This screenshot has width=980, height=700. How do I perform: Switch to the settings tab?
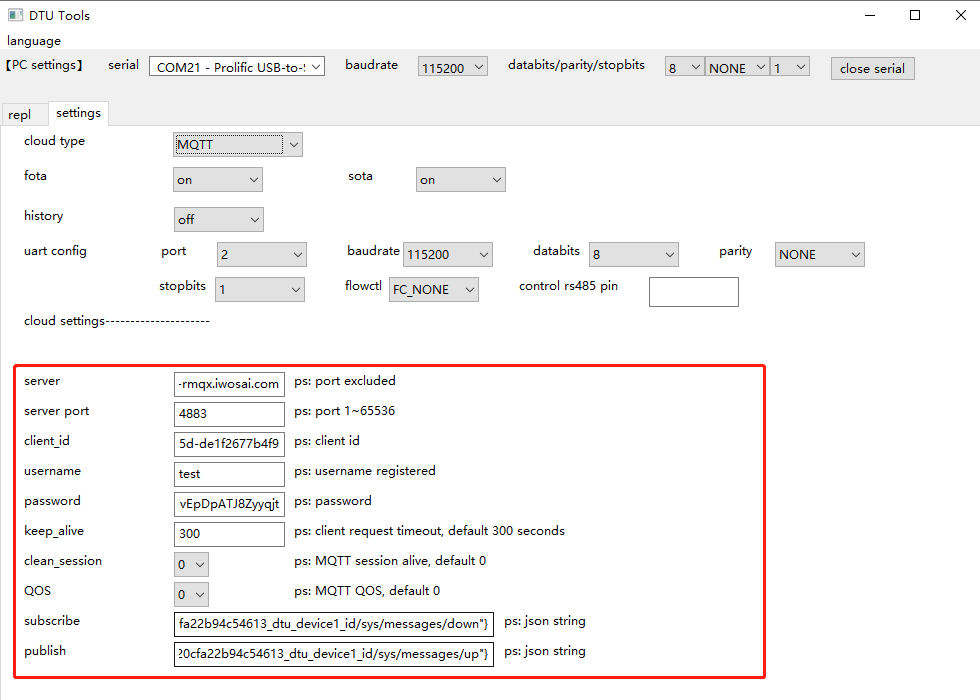78,113
